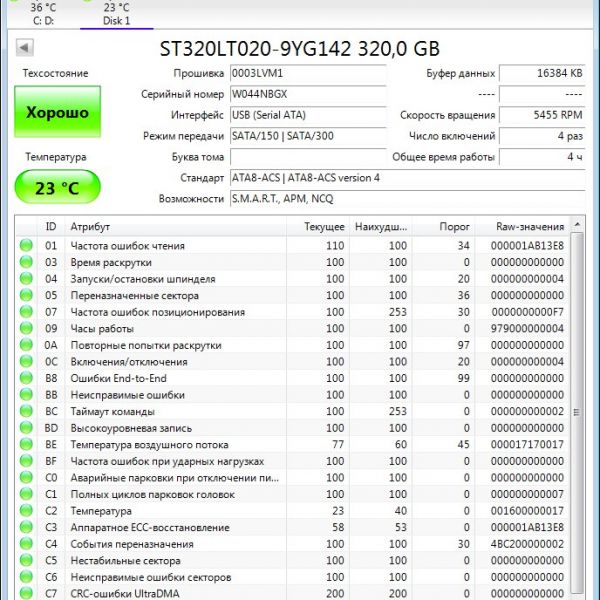
Task: Click the disk title ST320LT020-9YG142 320,0 GB
Action: point(300,49)
